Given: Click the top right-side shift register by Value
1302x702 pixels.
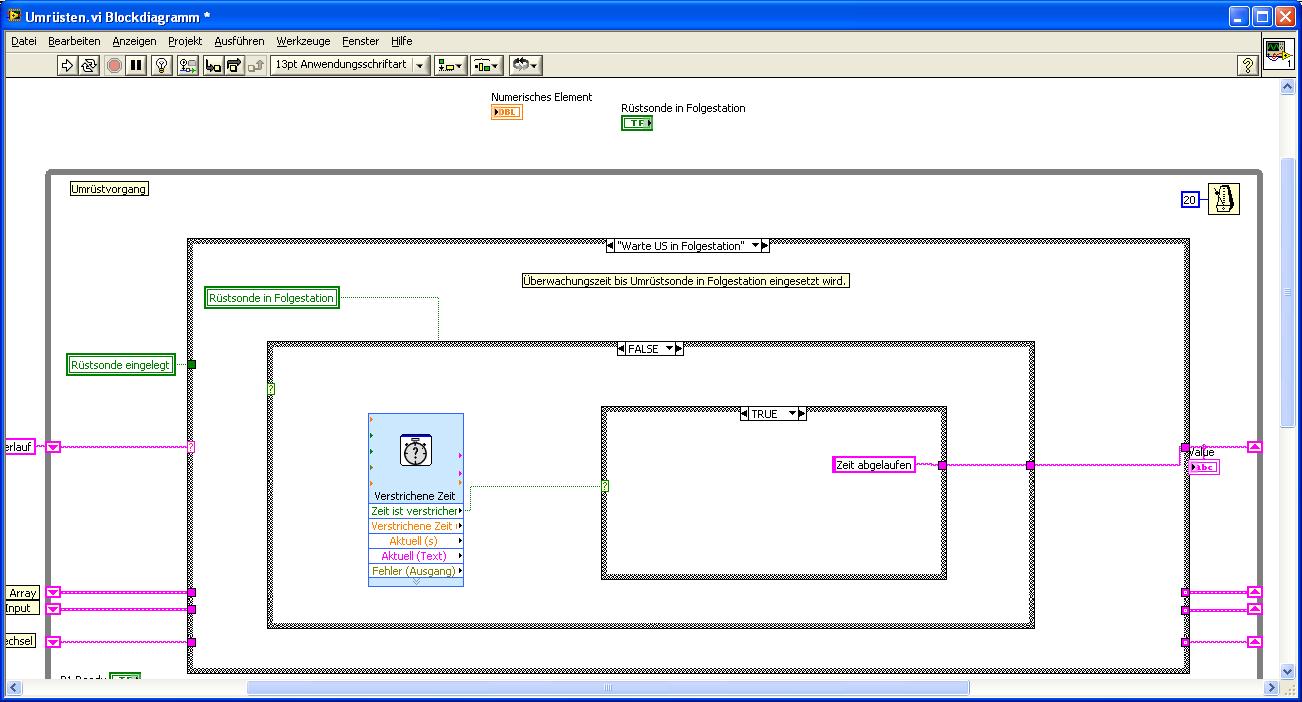Looking at the screenshot, I should pos(1255,447).
